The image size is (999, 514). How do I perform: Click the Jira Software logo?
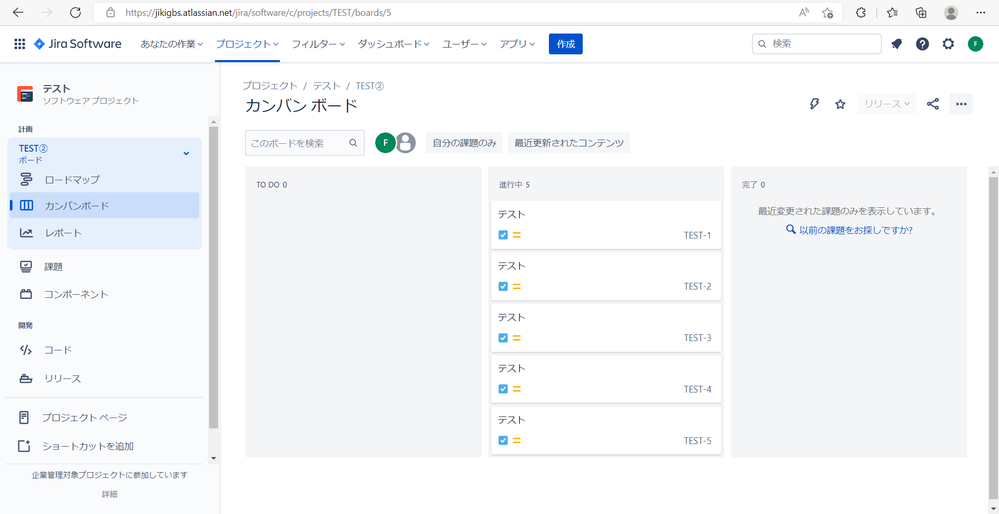coord(77,44)
